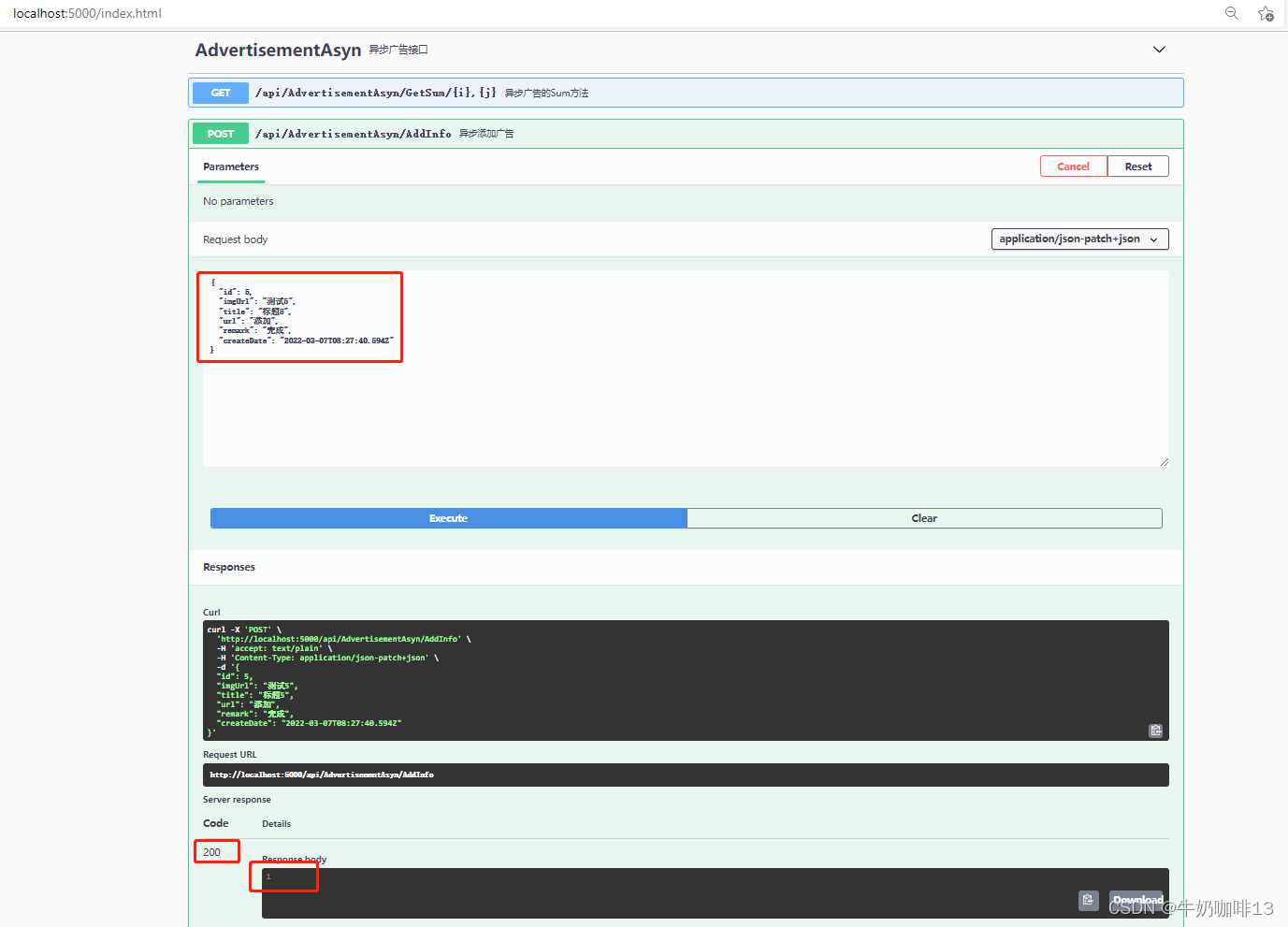Collapse the POST AddInfo endpoint row
Viewport: 1288px width, 927px height.
click(x=686, y=134)
